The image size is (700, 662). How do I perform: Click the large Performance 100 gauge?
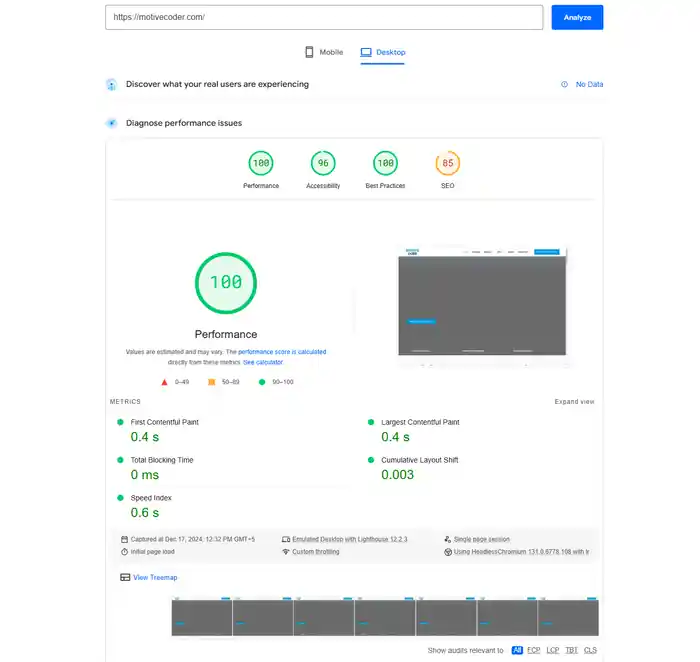226,283
